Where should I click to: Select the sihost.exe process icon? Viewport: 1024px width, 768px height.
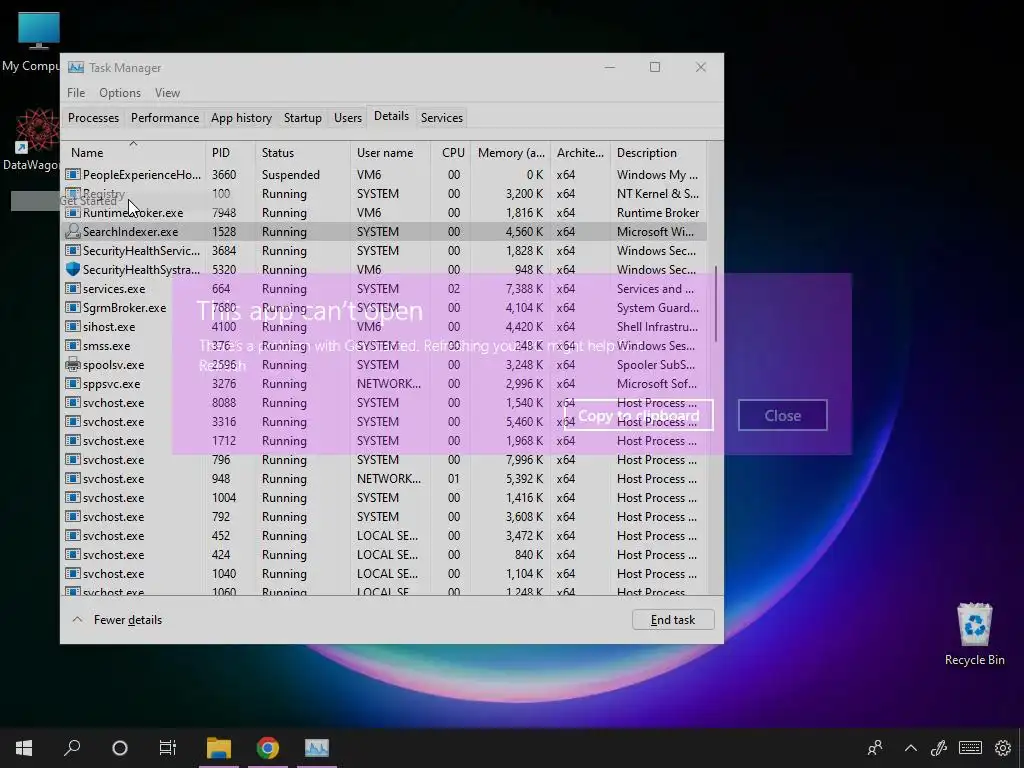[x=73, y=327]
